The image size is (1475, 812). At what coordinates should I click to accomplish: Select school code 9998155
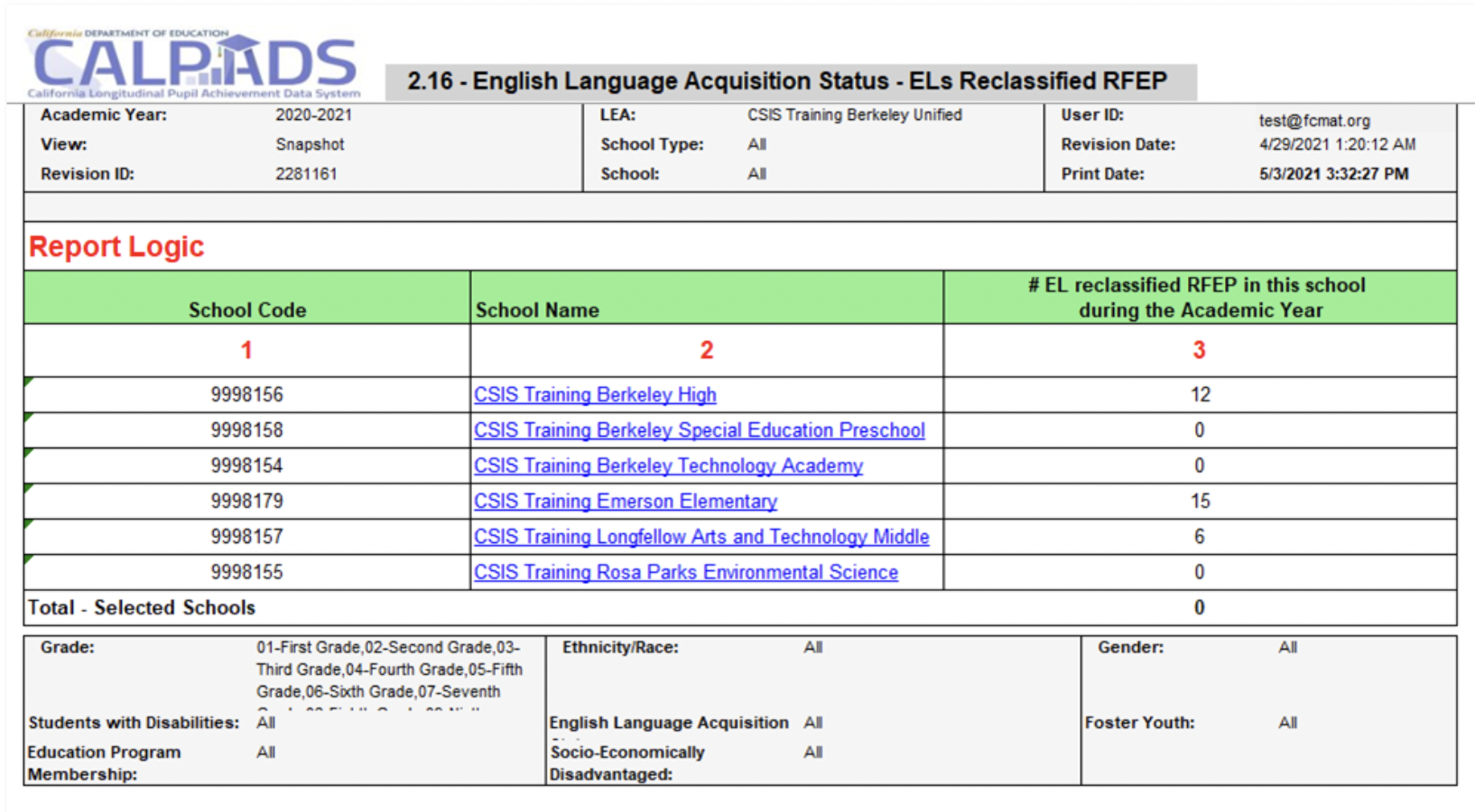246,572
